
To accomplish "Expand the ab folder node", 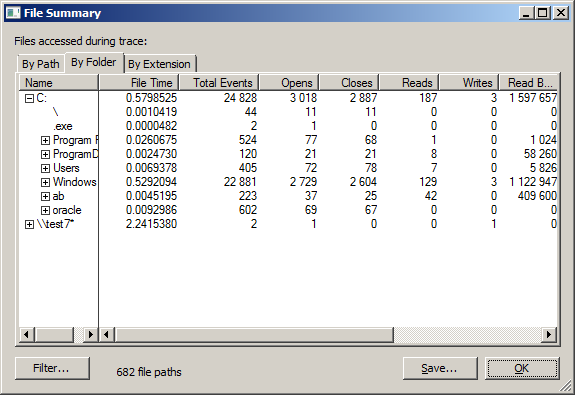I will 45,197.
